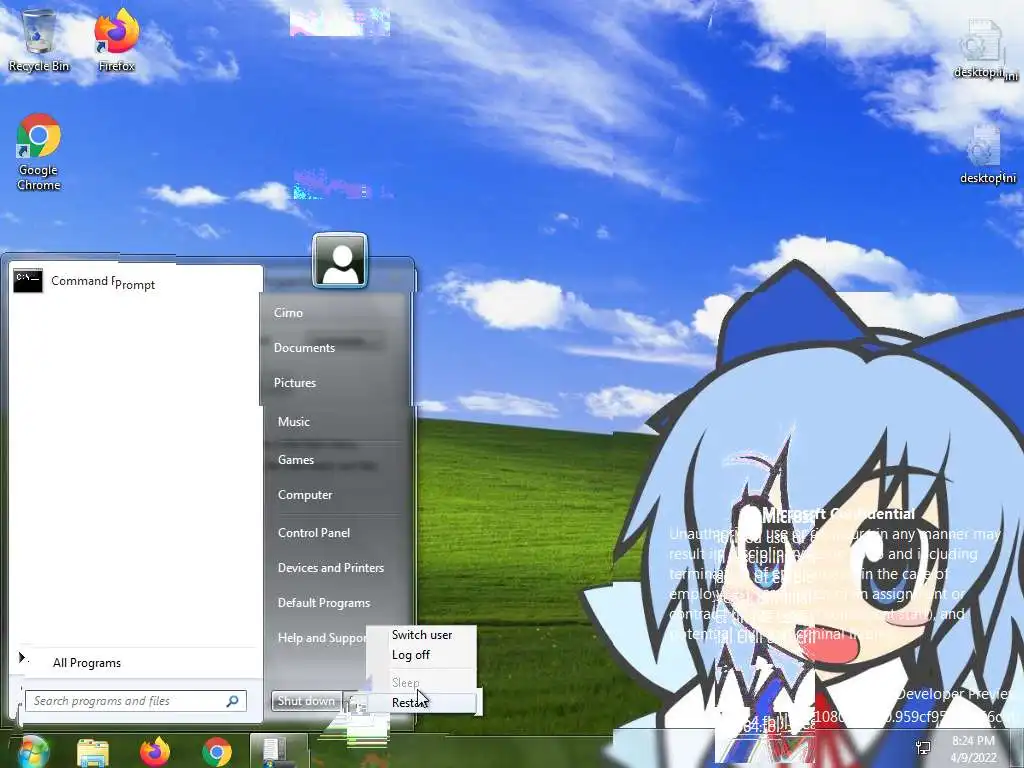
Task: Choose Log off from power menu
Action: (421, 655)
